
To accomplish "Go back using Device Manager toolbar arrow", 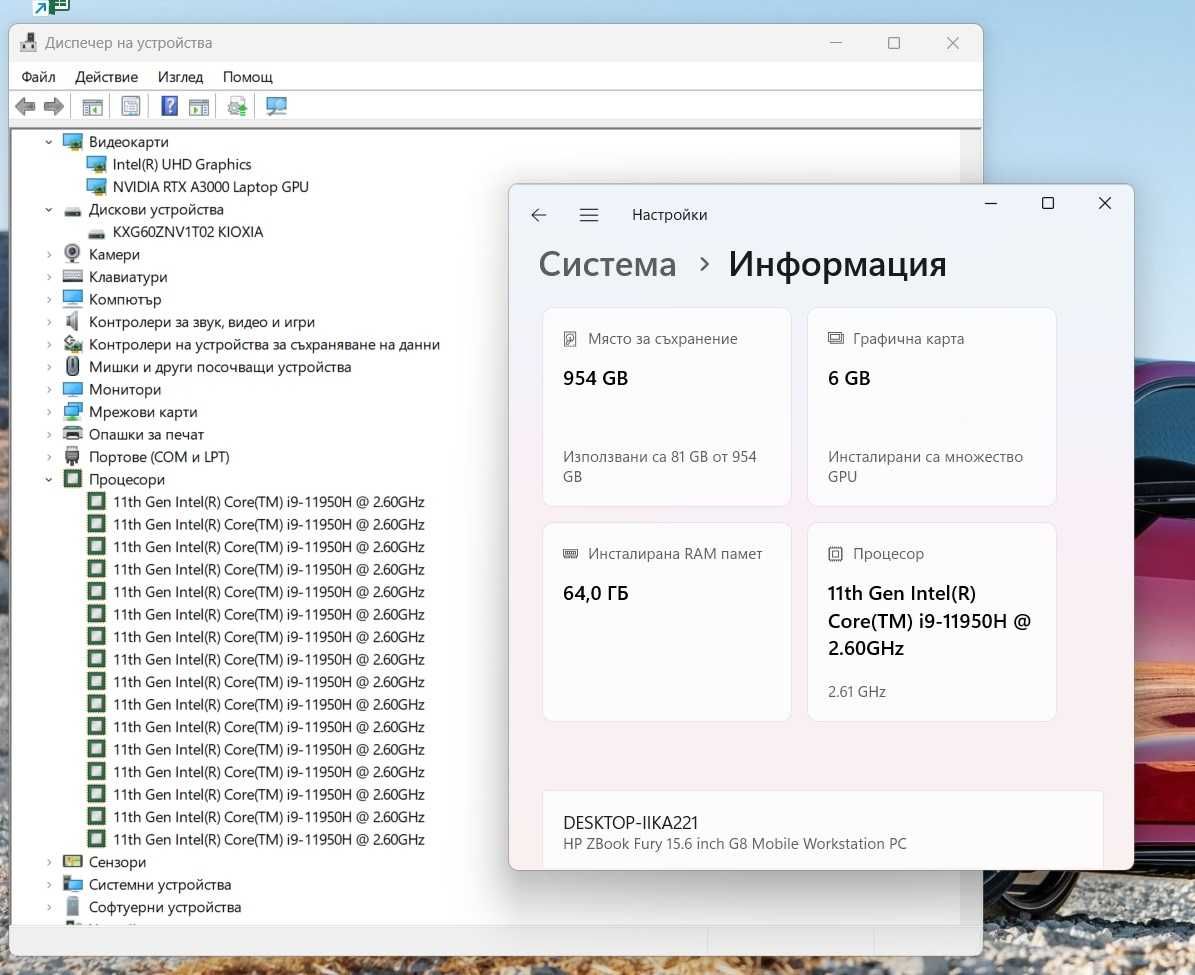I will [25, 106].
